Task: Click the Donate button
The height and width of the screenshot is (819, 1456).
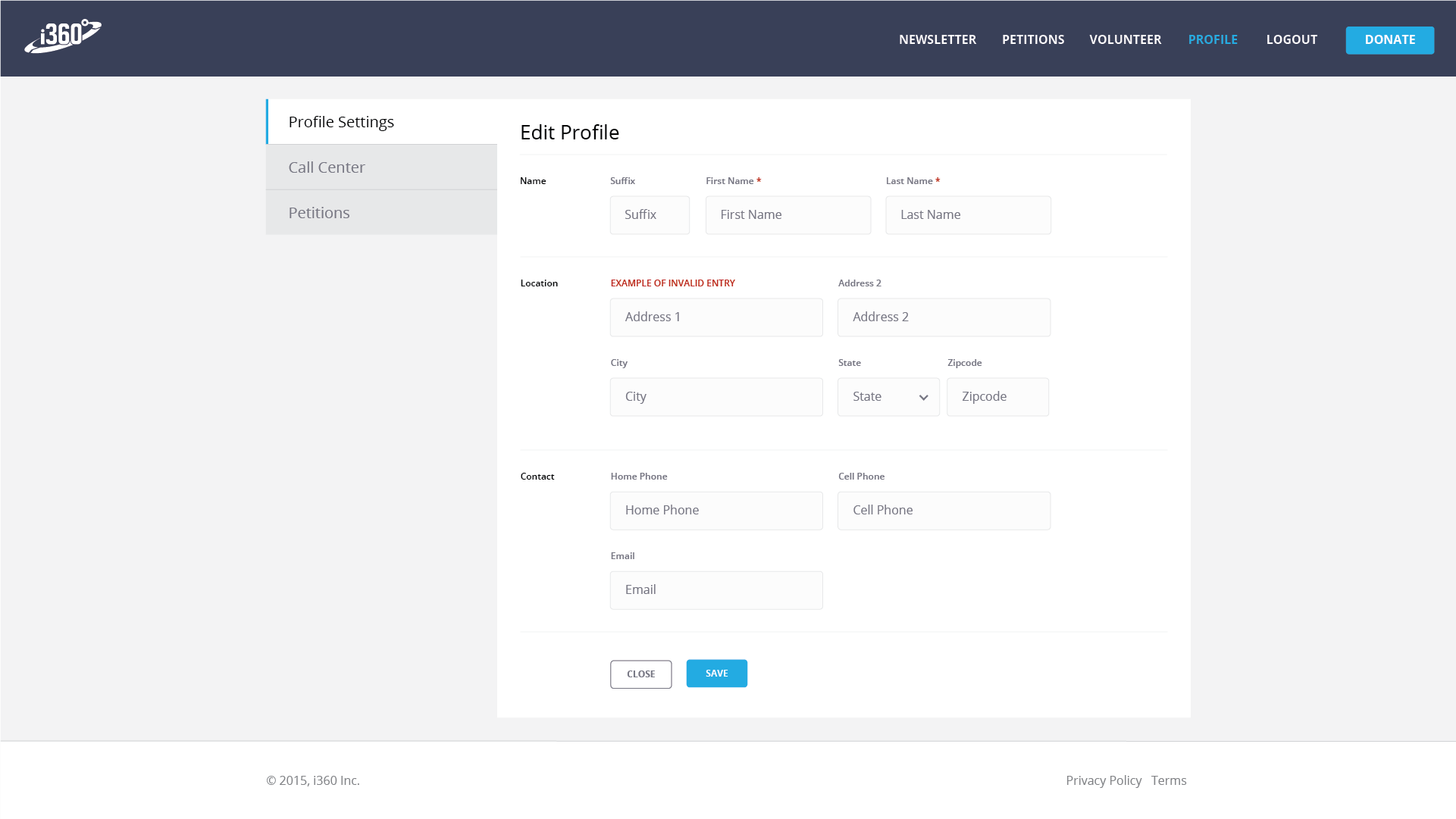Action: 1390,40
